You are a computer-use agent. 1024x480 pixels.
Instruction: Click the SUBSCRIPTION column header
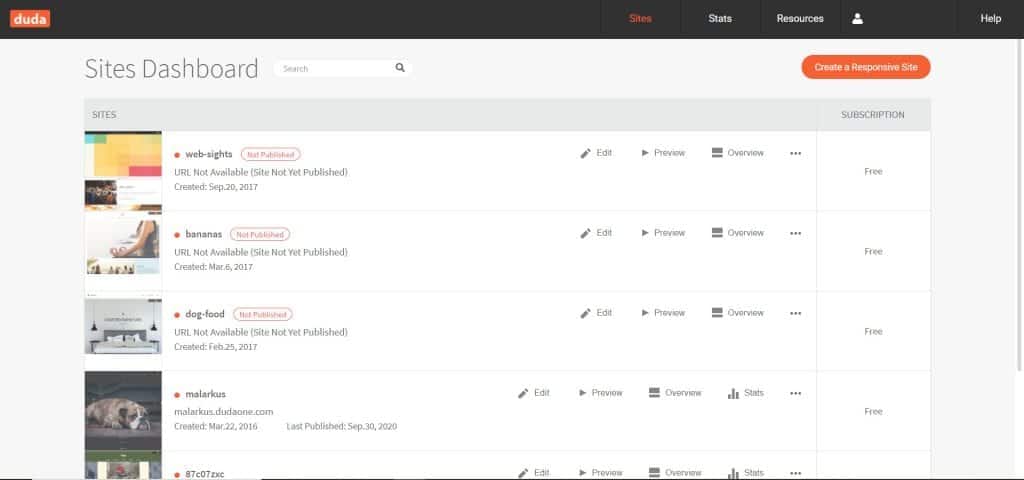(x=872, y=115)
